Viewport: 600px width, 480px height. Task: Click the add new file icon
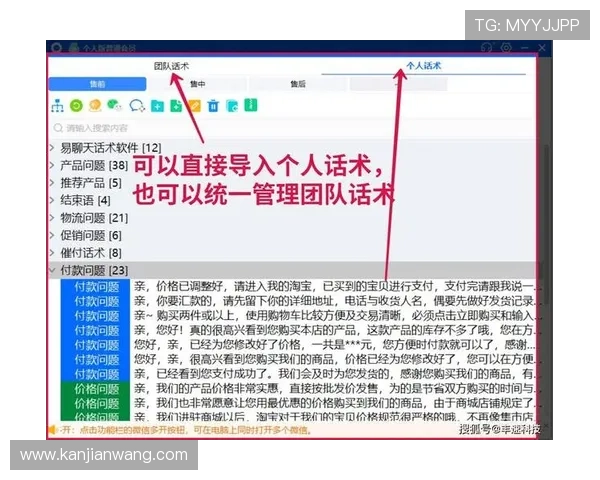coord(176,106)
